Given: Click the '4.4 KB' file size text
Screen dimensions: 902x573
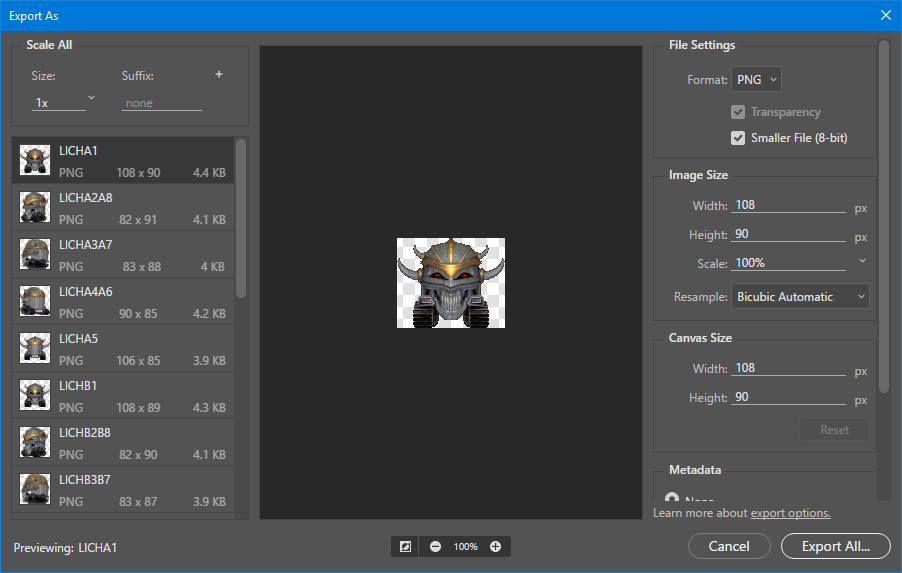Looking at the screenshot, I should 209,173.
